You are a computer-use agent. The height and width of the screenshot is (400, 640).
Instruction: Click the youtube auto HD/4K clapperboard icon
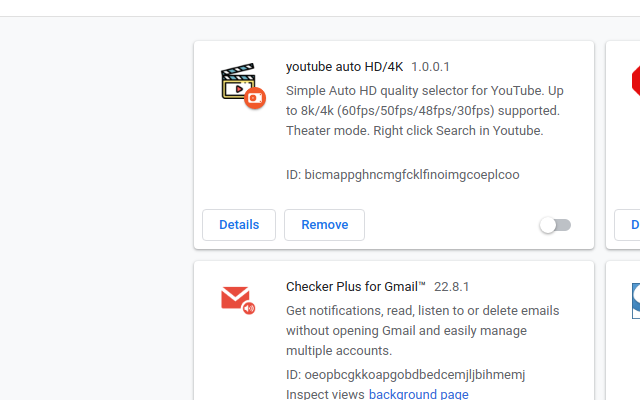pyautogui.click(x=243, y=86)
